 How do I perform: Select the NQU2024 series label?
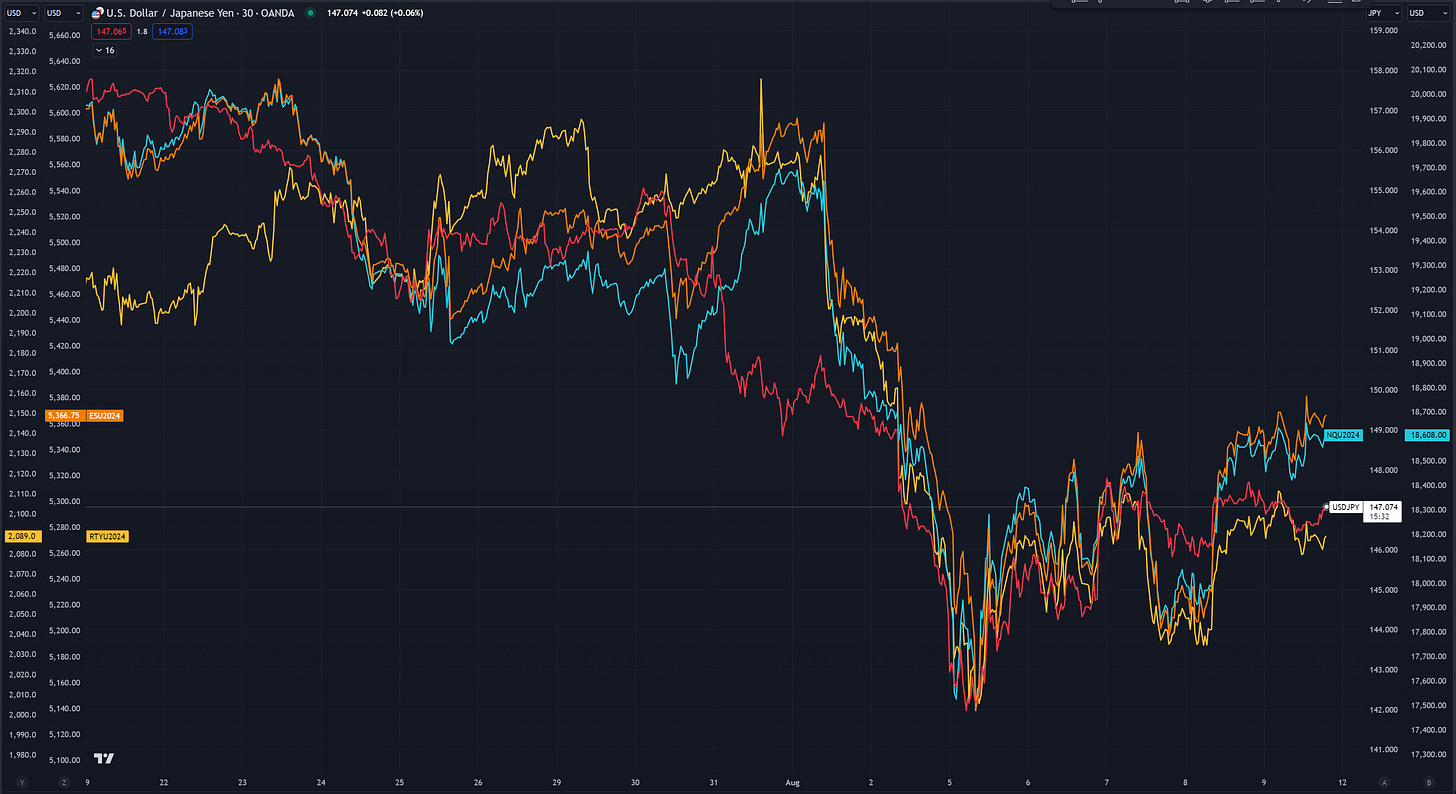tap(1343, 435)
